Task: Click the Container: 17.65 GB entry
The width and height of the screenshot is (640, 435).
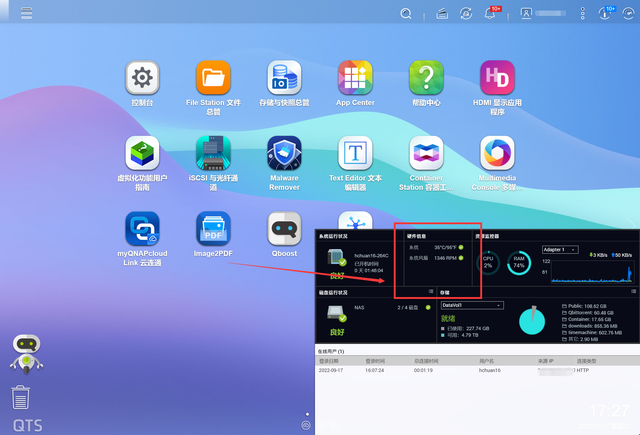Action: 587,319
